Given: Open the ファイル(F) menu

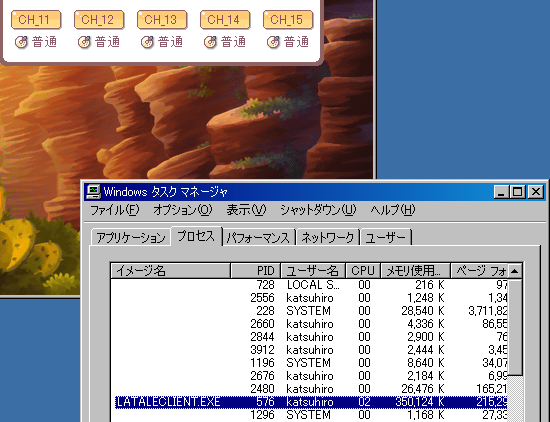Looking at the screenshot, I should (115, 210).
